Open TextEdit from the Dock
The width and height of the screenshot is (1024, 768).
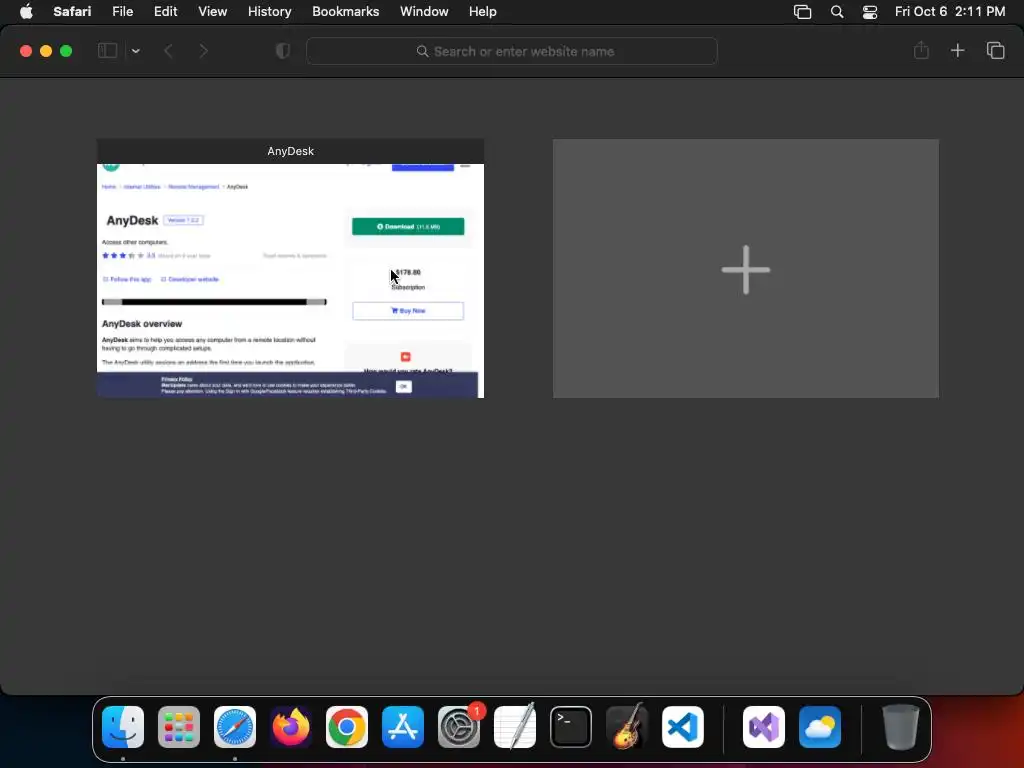tap(515, 727)
